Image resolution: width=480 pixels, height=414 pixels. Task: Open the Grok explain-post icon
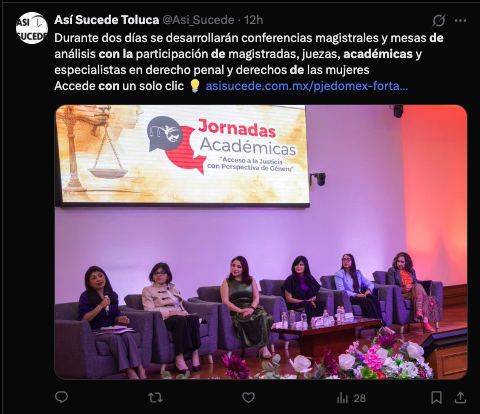click(x=439, y=21)
